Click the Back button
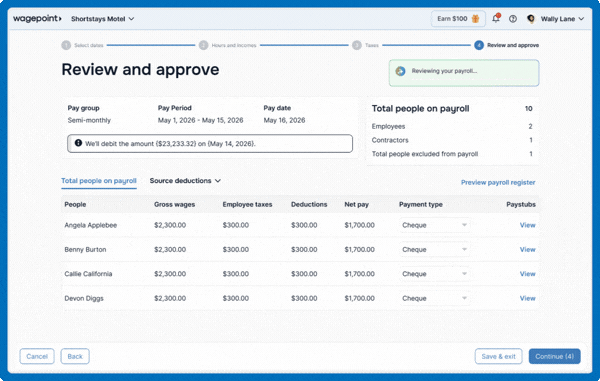 (x=75, y=356)
